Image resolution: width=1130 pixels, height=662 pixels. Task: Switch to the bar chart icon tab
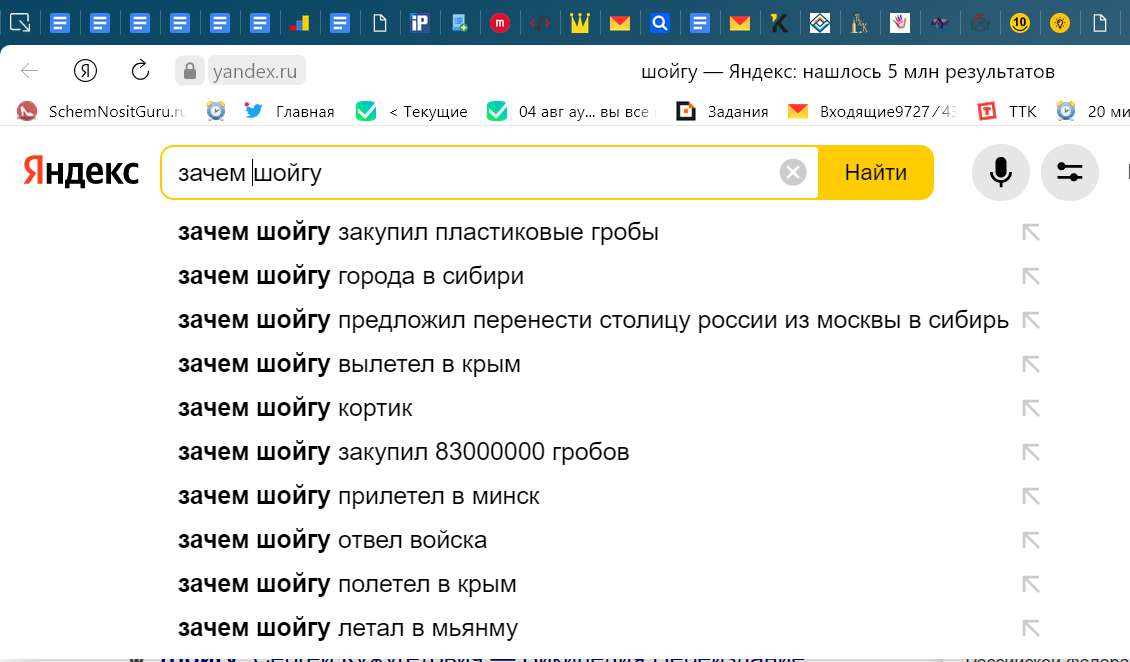point(299,23)
